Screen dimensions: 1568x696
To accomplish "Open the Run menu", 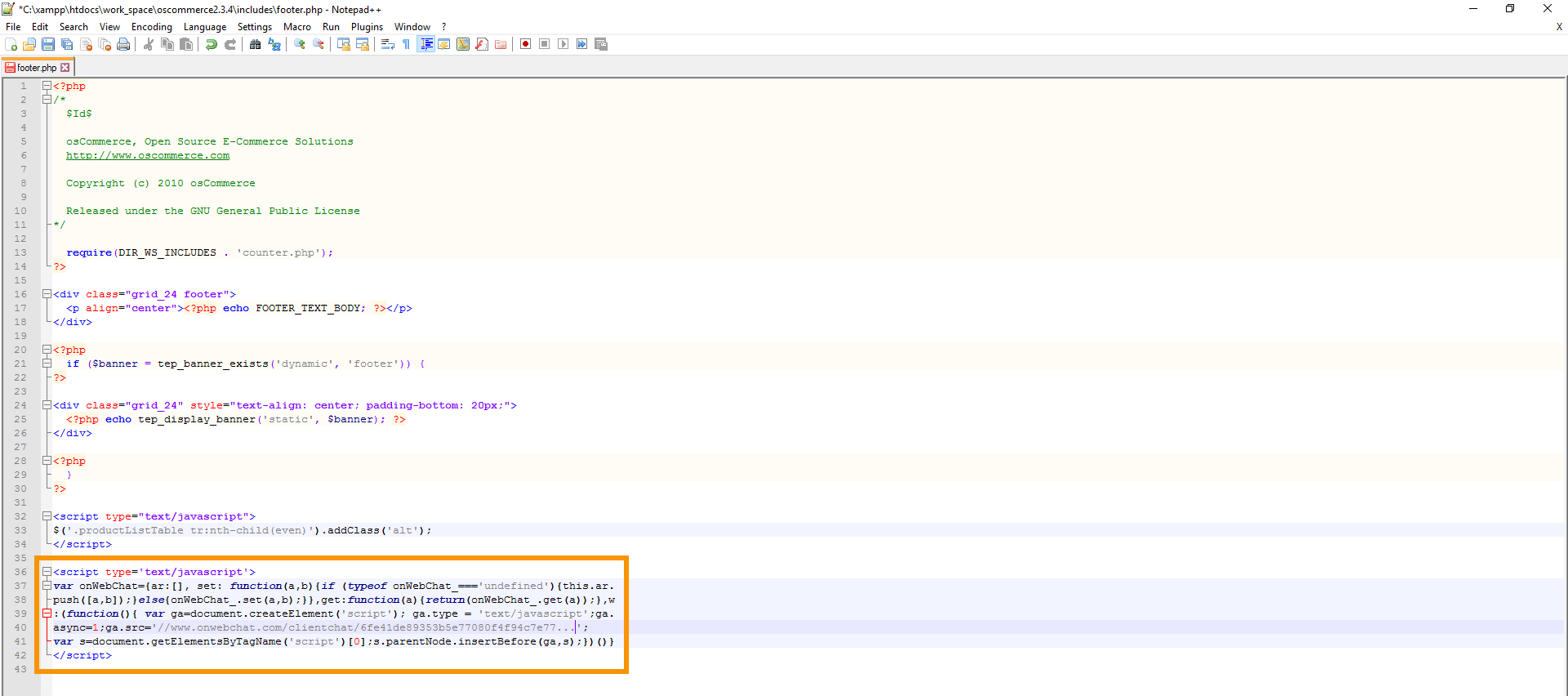I will [x=331, y=27].
